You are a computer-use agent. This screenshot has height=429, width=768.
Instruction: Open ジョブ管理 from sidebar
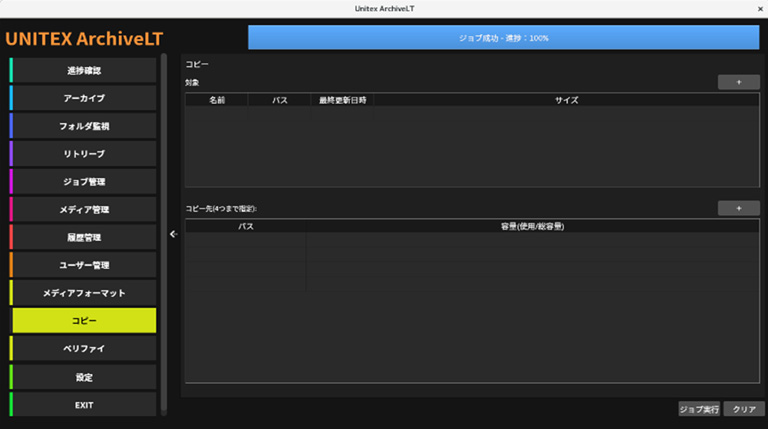pos(83,182)
